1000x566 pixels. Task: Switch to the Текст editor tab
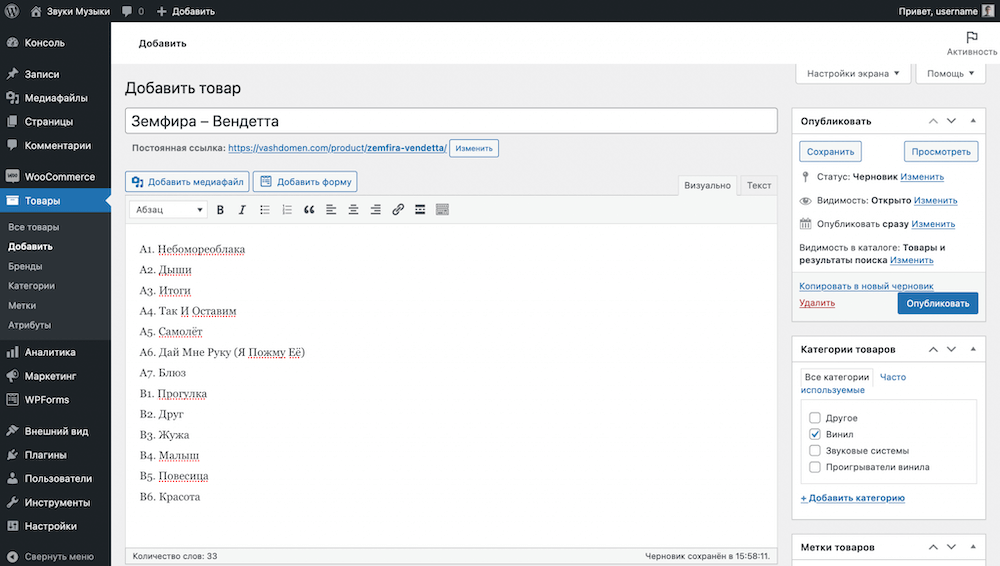tap(759, 185)
